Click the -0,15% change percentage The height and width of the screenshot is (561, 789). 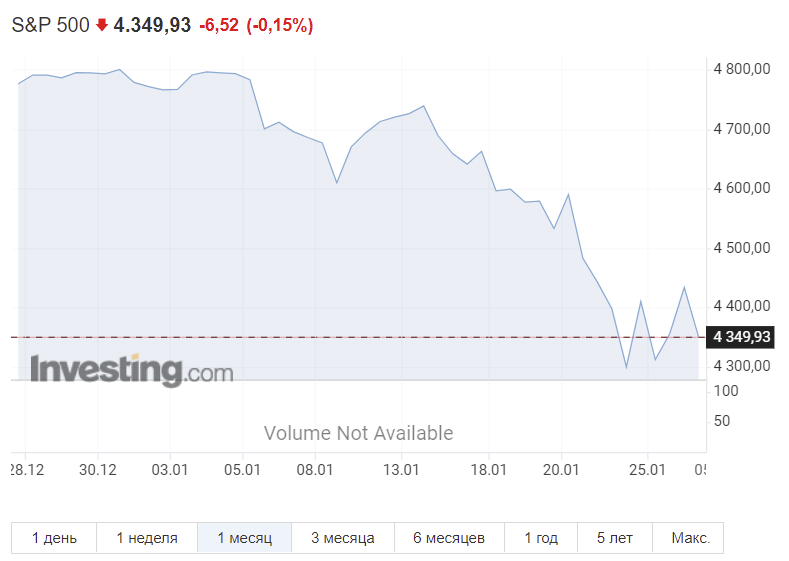[x=280, y=25]
